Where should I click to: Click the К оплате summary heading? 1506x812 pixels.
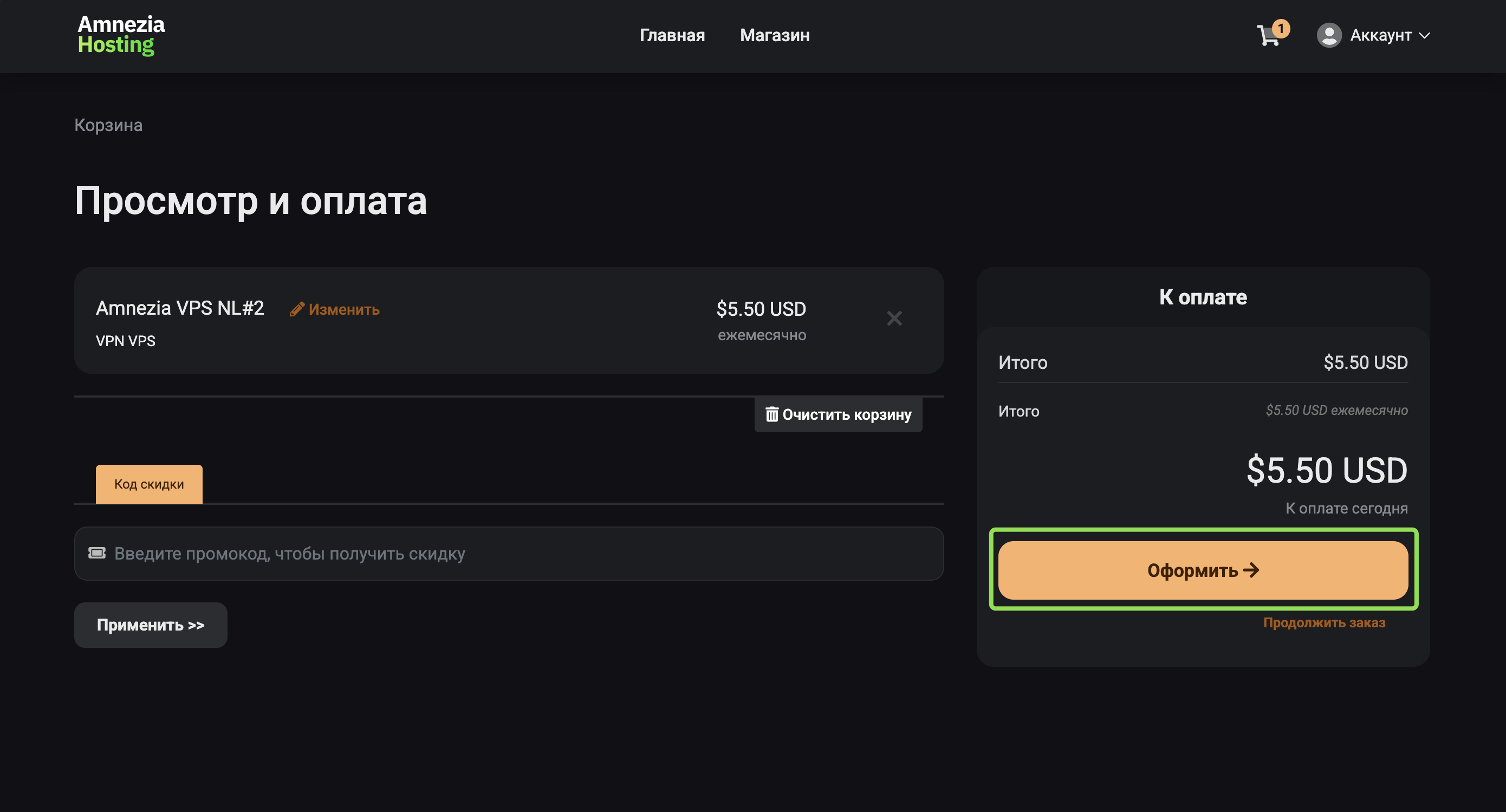pos(1203,297)
